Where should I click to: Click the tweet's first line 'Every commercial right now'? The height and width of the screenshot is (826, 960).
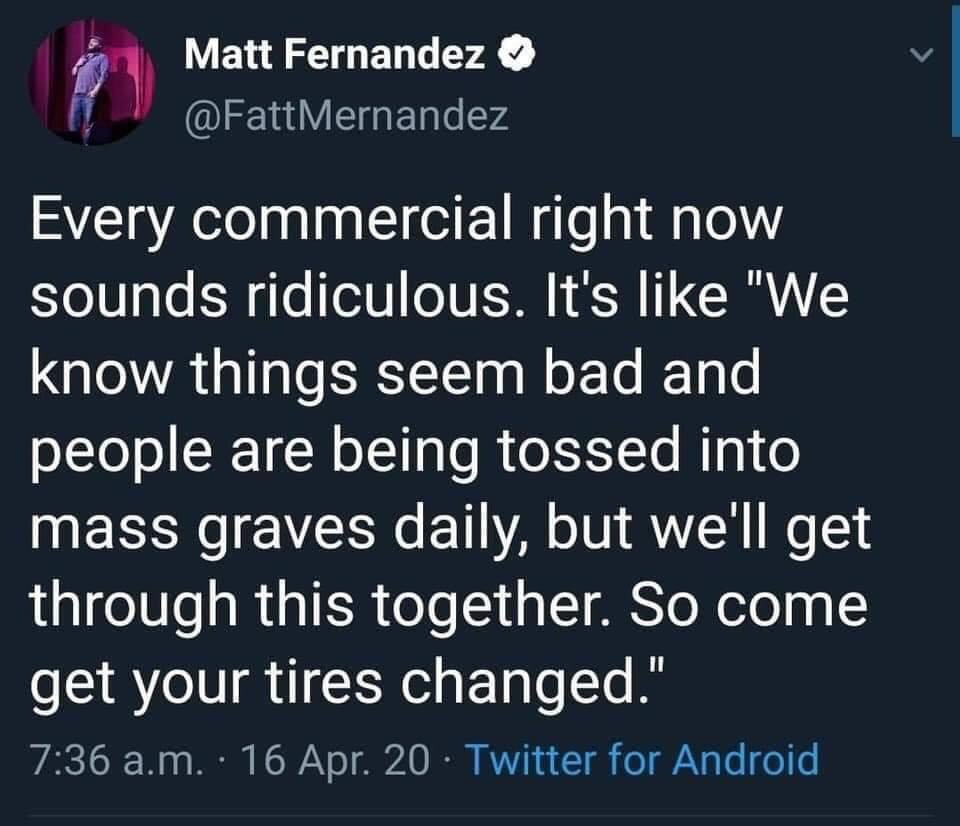(407, 219)
